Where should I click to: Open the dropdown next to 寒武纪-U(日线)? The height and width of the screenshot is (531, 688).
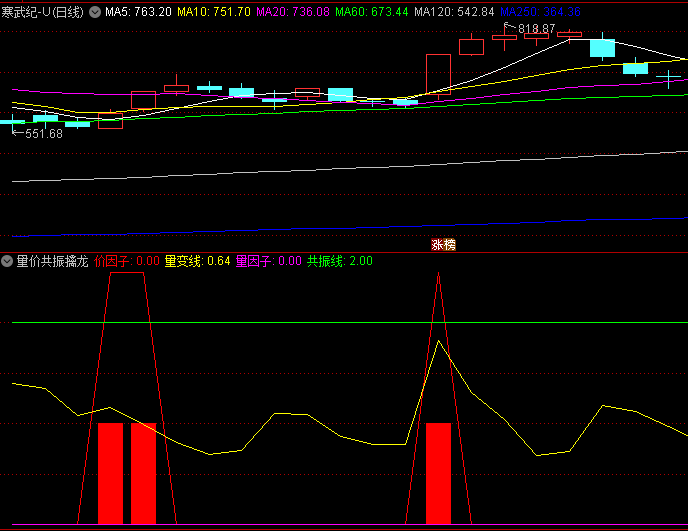tap(95, 12)
